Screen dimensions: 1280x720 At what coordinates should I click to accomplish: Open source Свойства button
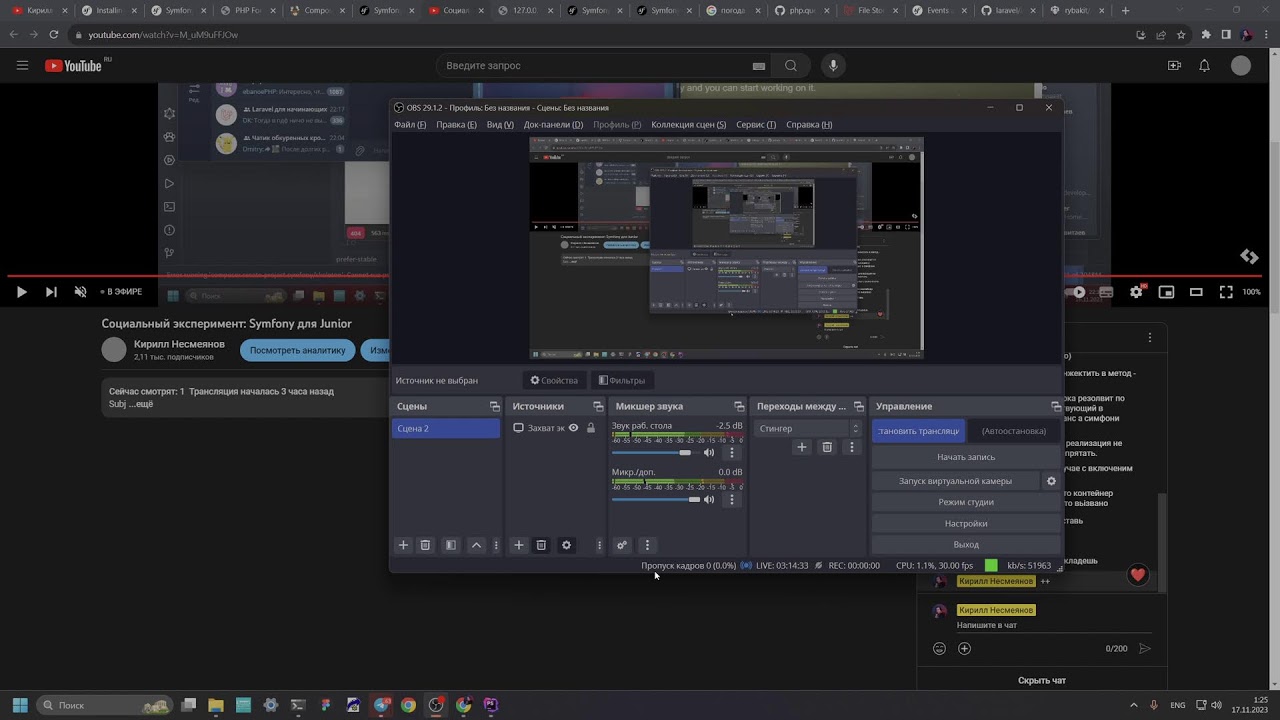[x=554, y=380]
